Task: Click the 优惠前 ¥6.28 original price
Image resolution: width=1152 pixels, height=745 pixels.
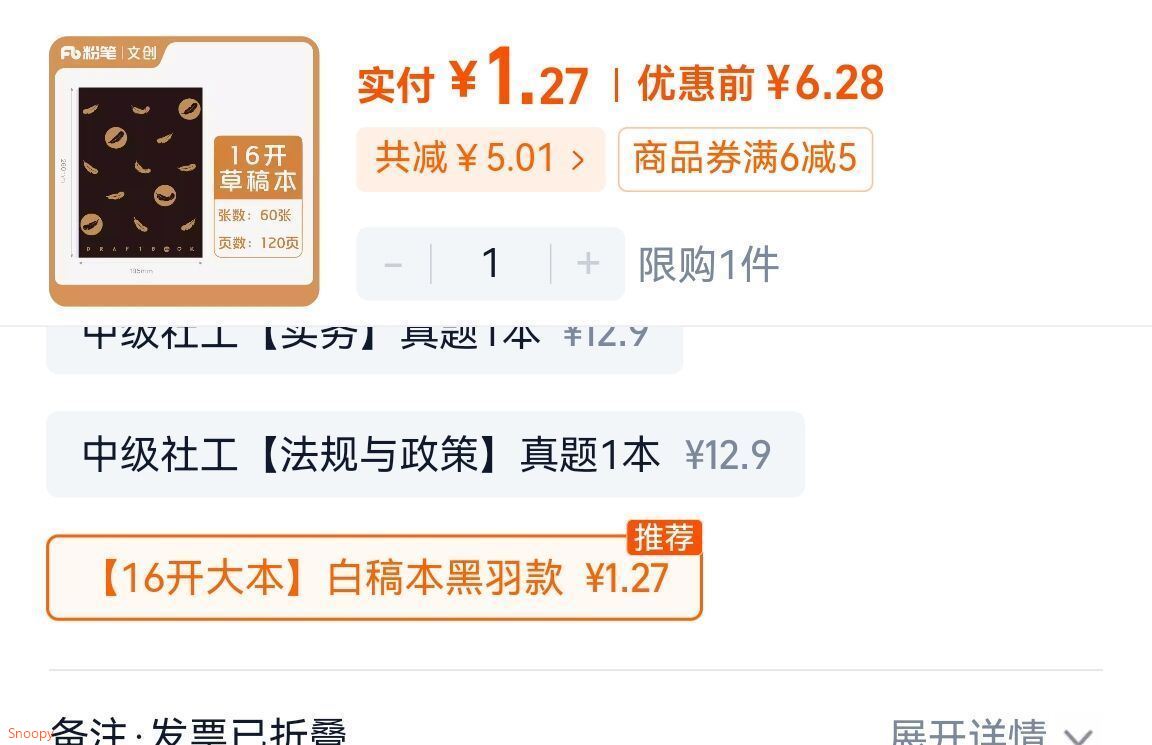Action: (x=760, y=82)
